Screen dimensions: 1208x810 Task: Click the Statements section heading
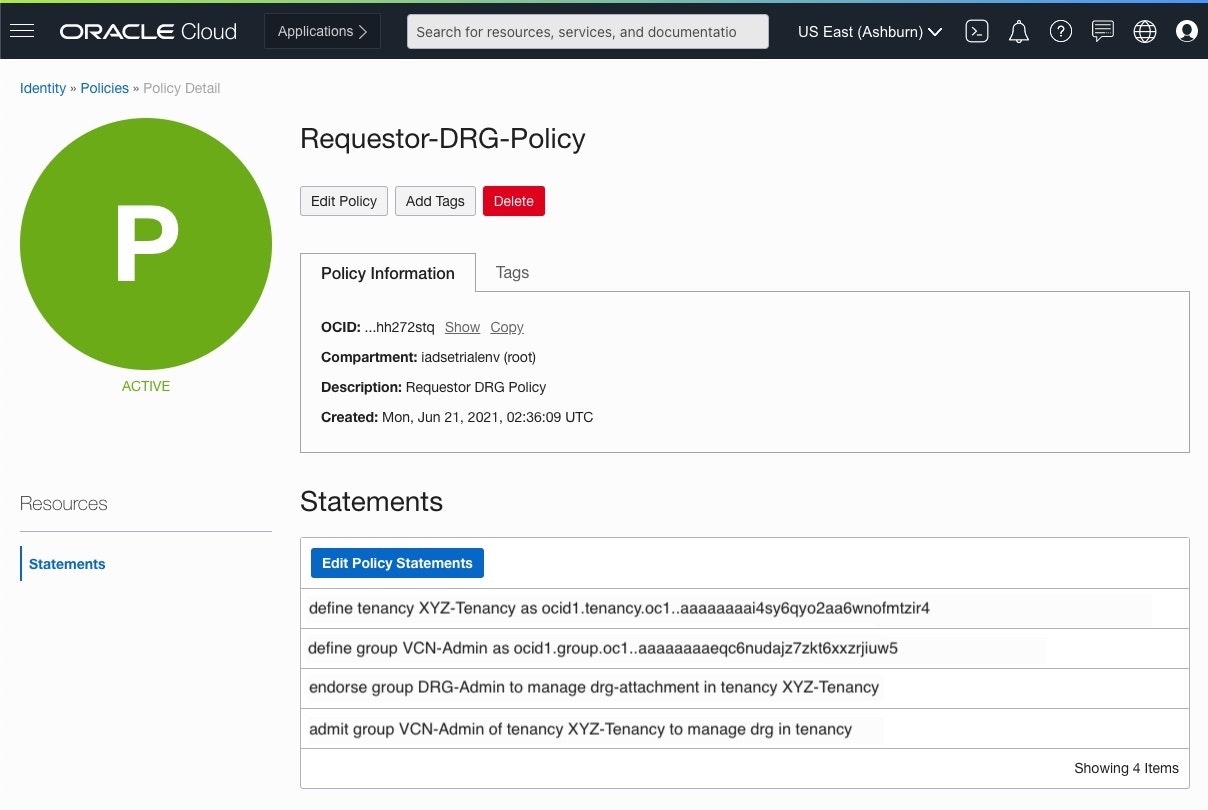(371, 502)
